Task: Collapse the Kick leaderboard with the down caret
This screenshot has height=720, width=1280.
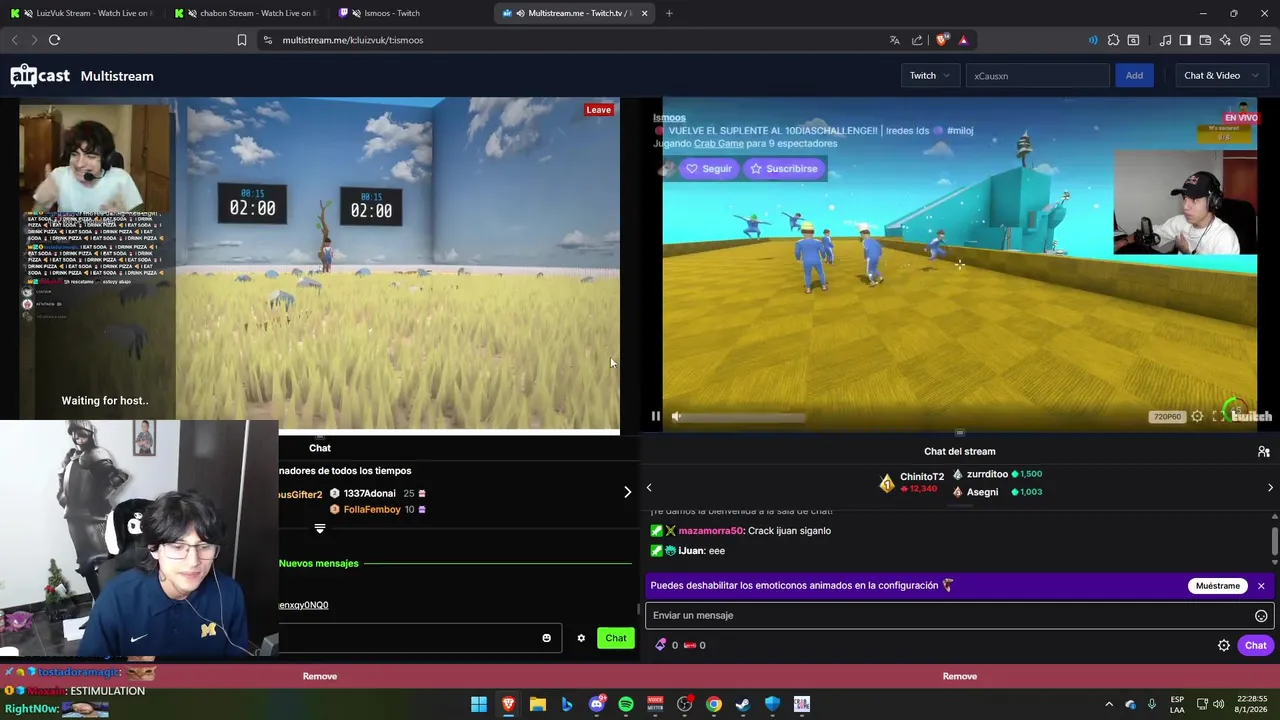Action: pyautogui.click(x=320, y=528)
